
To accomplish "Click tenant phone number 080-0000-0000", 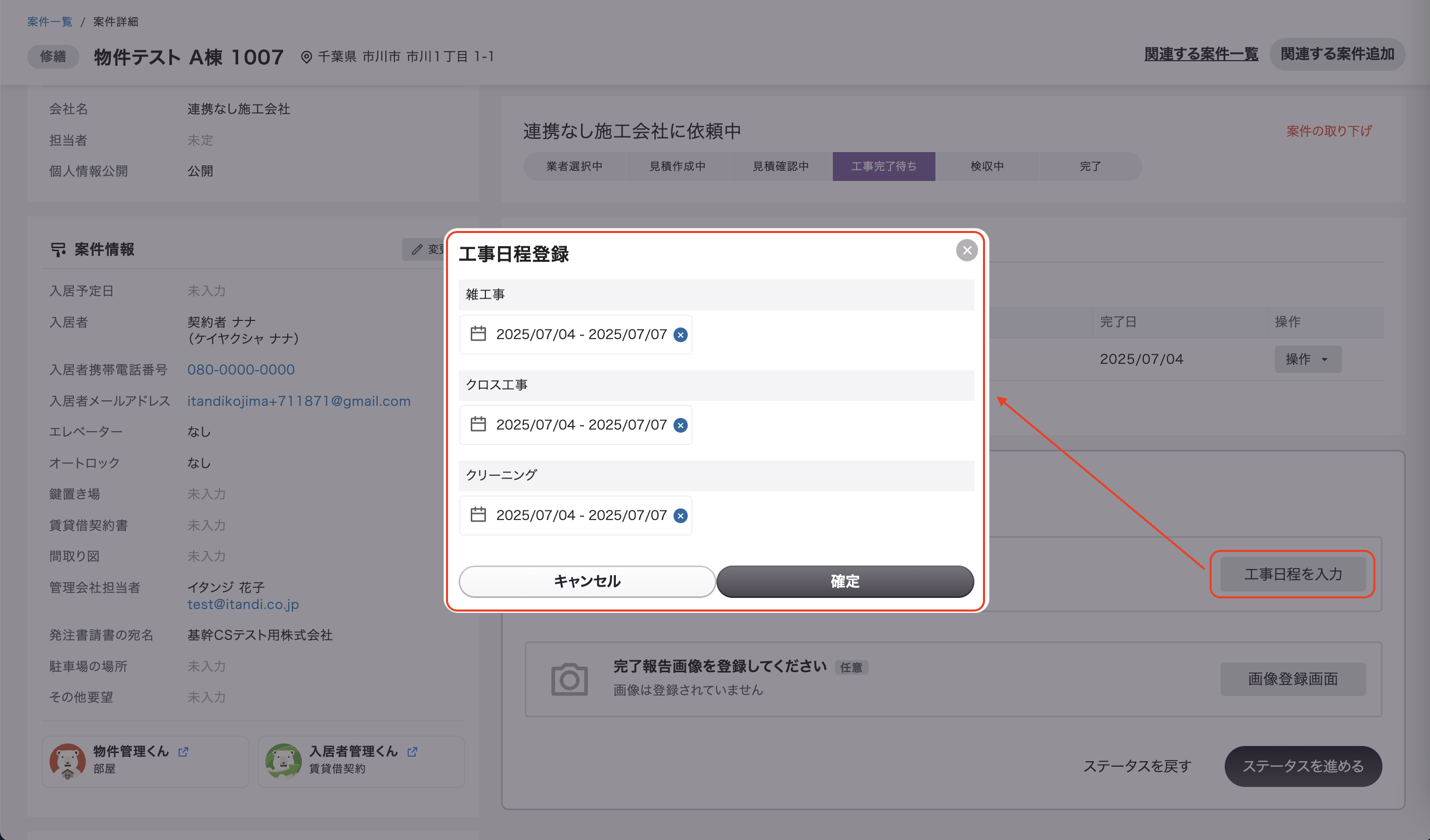I will point(241,370).
